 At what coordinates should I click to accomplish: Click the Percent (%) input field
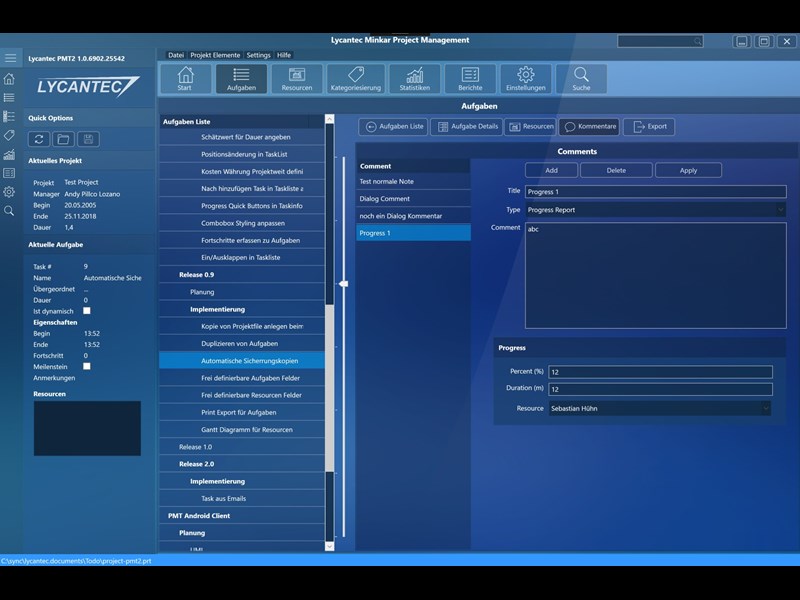pyautogui.click(x=660, y=372)
